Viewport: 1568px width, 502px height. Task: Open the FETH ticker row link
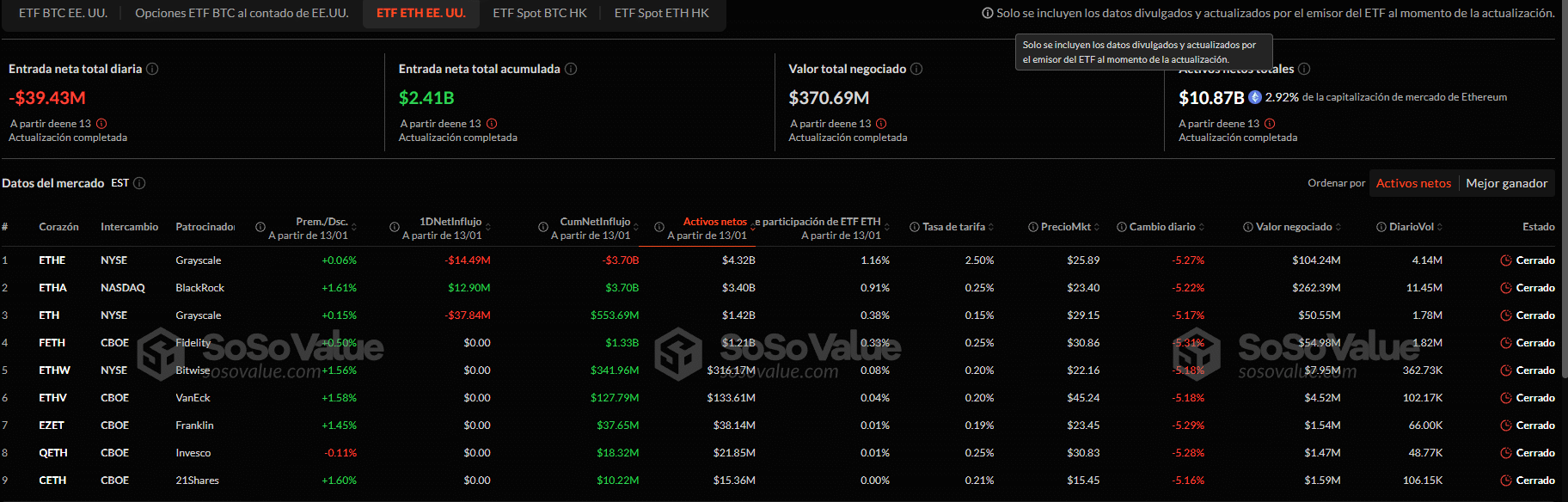pyautogui.click(x=52, y=343)
